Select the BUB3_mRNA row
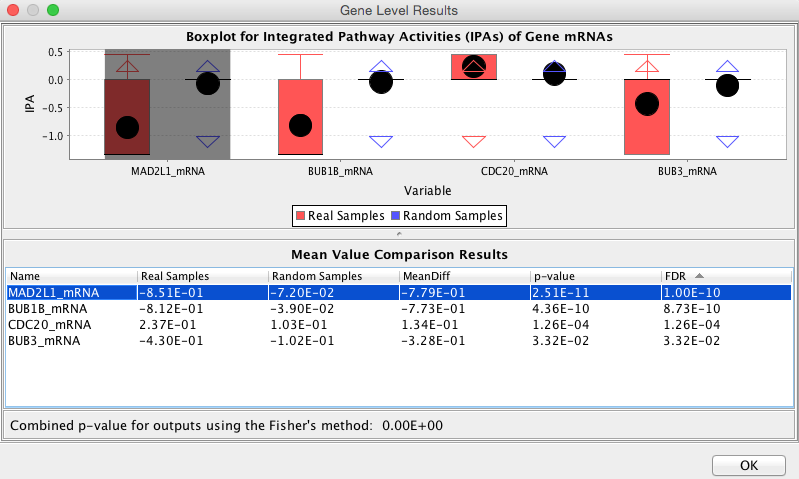The height and width of the screenshot is (479, 799). (x=399, y=340)
